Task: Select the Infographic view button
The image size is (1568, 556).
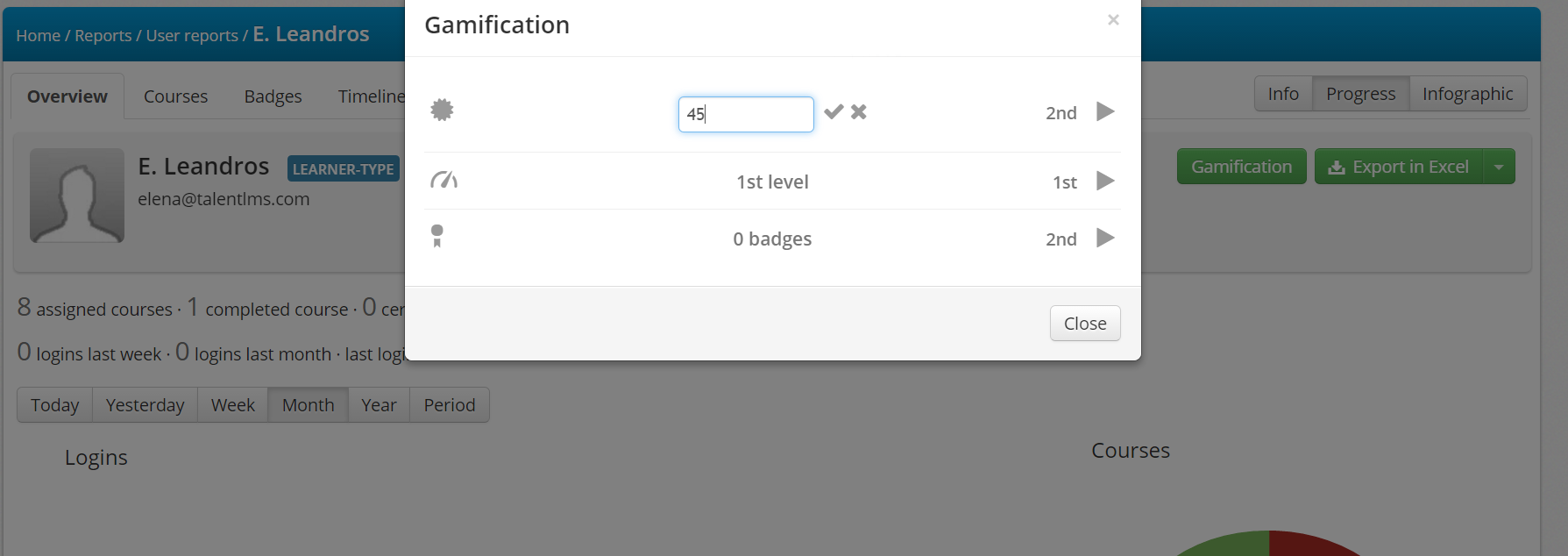Action: [1467, 93]
